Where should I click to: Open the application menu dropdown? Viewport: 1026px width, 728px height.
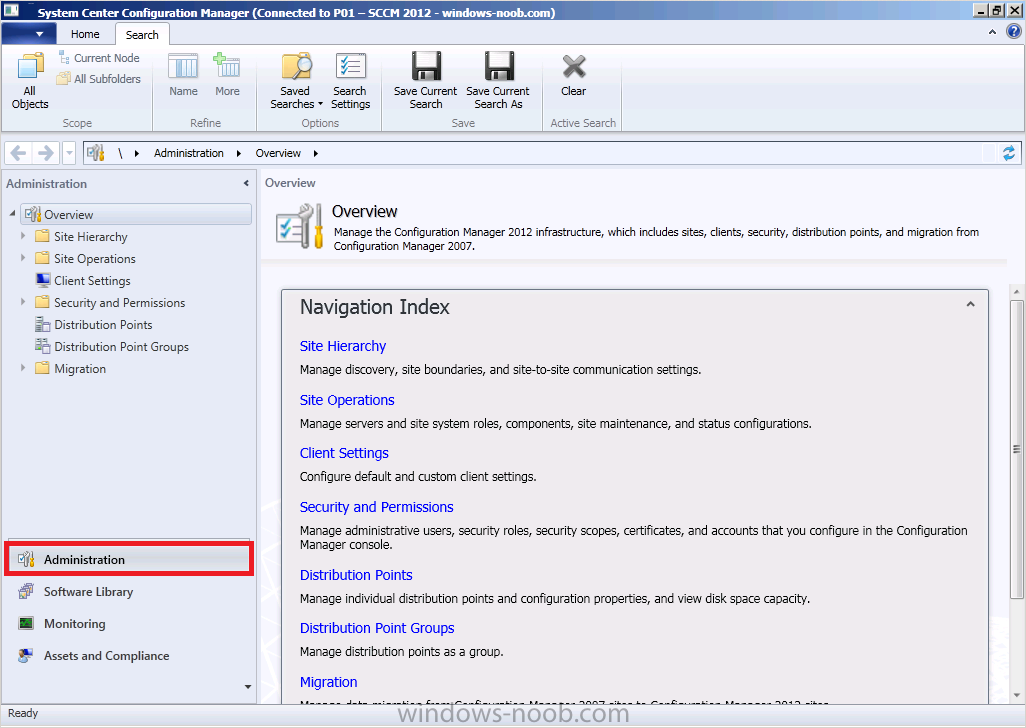pyautogui.click(x=29, y=33)
